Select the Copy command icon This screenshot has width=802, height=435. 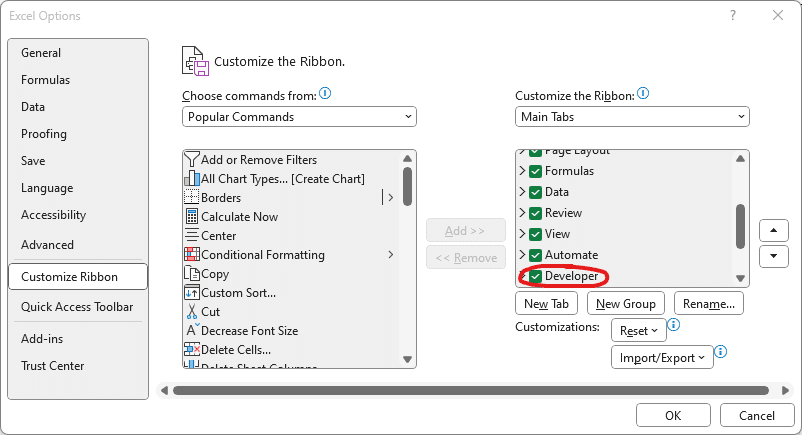(x=193, y=274)
